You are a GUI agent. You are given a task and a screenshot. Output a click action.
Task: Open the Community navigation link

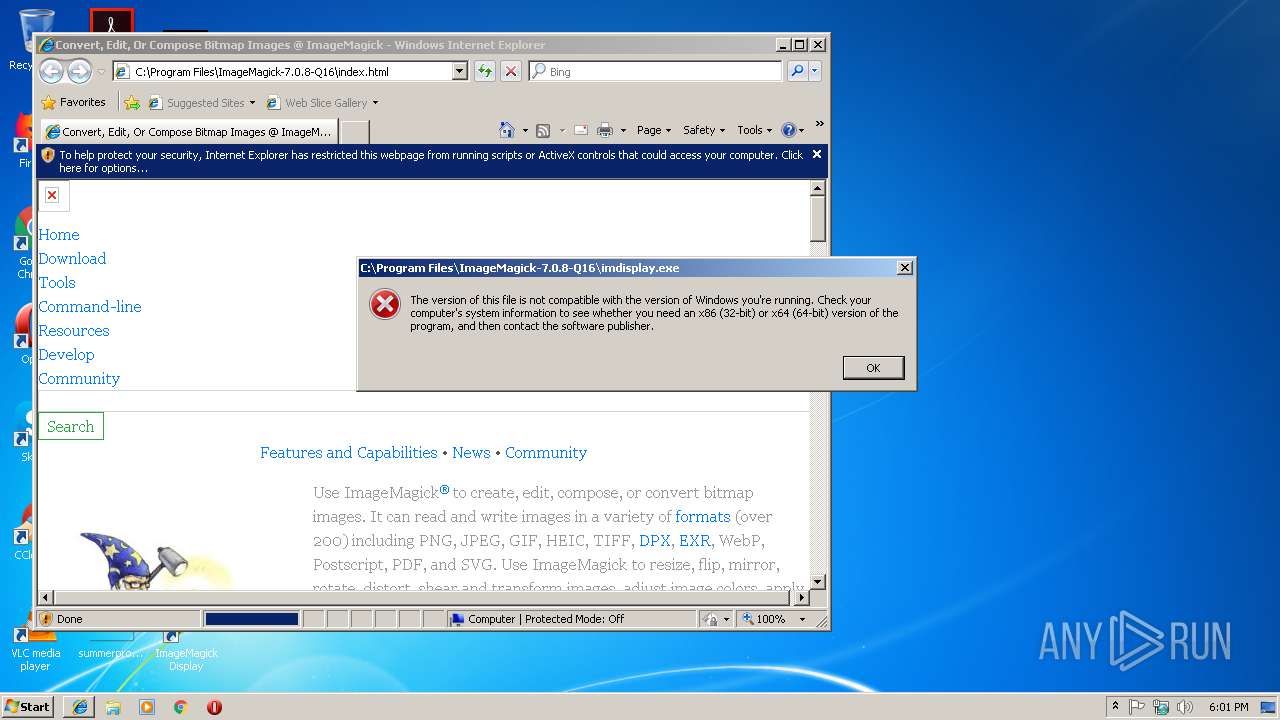(x=79, y=378)
